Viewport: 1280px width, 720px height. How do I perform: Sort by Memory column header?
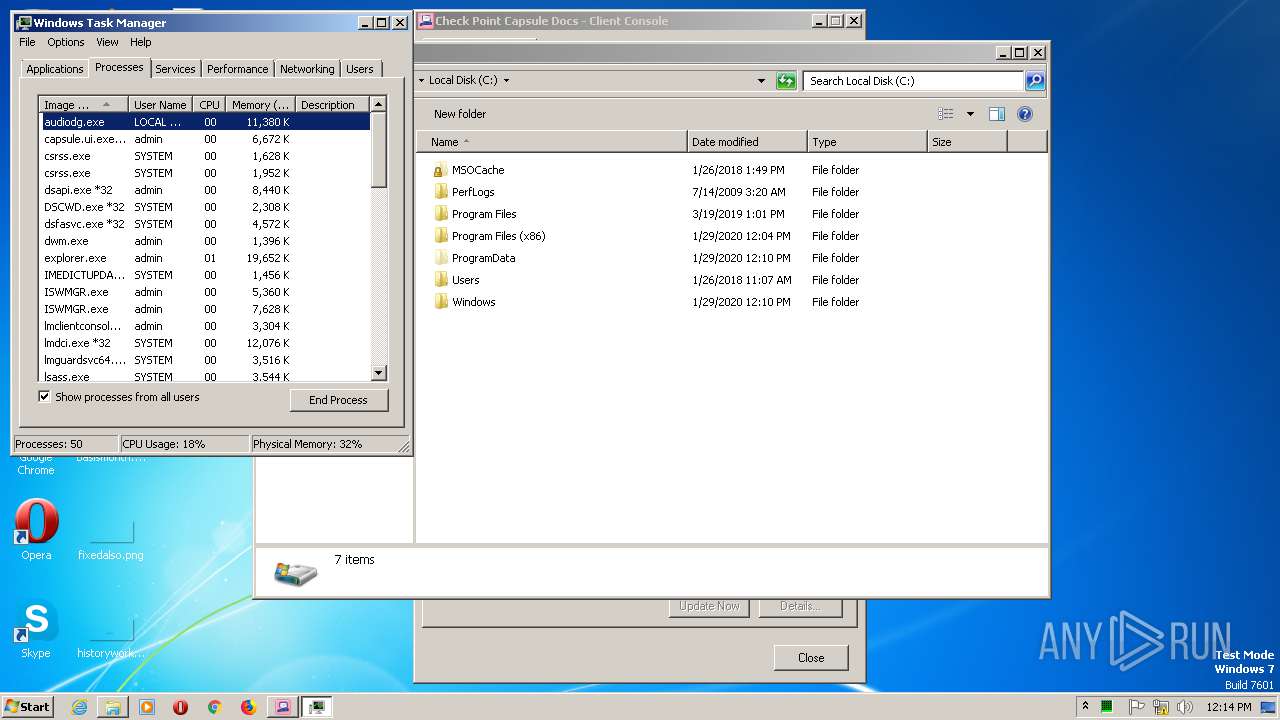261,105
